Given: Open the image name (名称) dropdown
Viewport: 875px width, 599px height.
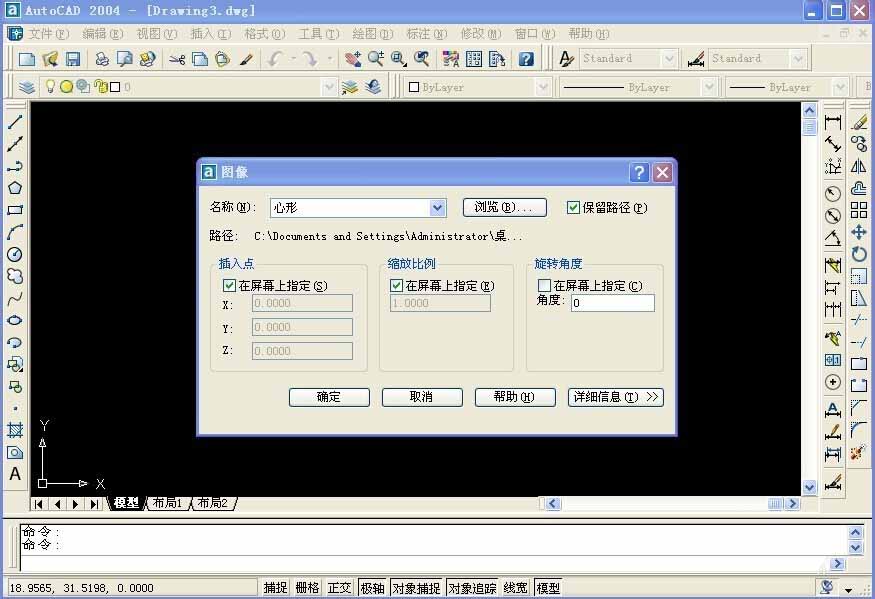Looking at the screenshot, I should click(438, 208).
